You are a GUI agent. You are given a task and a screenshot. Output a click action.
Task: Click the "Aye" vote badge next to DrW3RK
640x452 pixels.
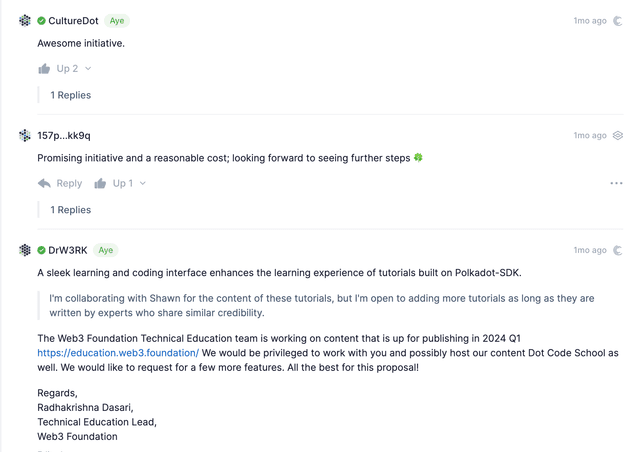point(105,250)
